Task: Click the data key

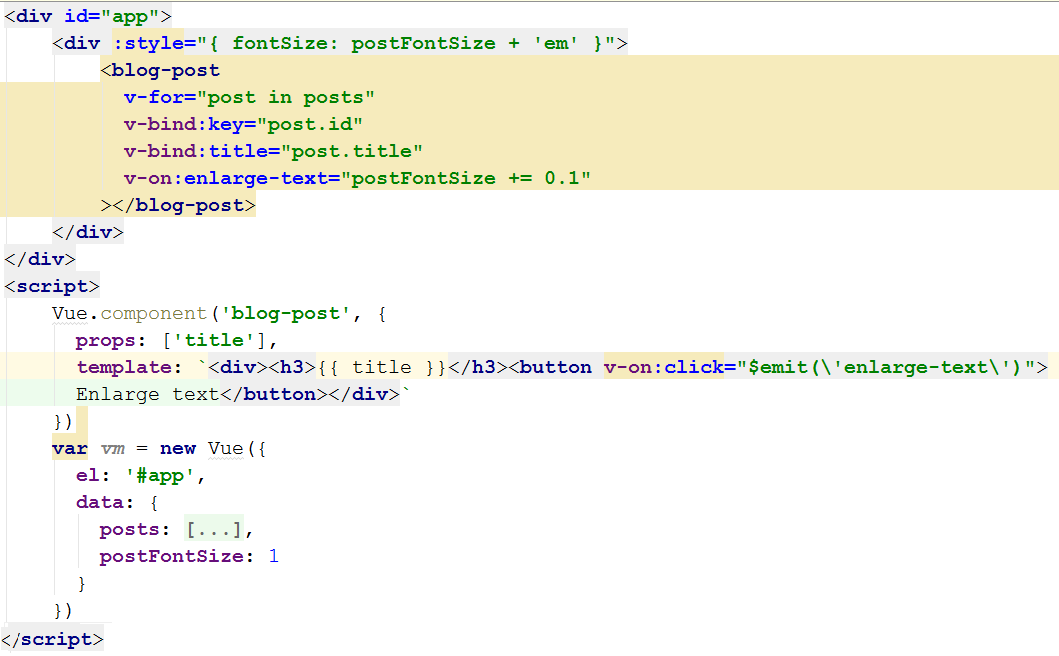Action: (x=99, y=503)
